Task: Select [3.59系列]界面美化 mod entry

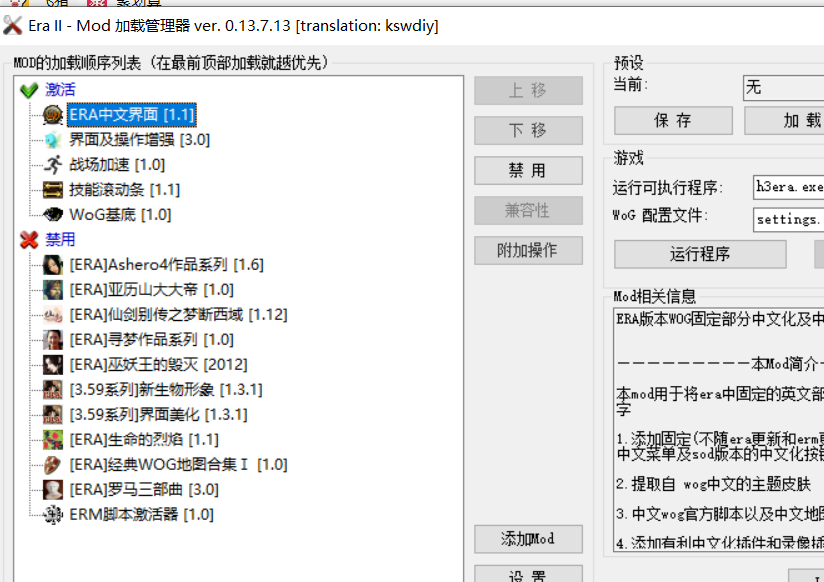Action: tap(158, 415)
